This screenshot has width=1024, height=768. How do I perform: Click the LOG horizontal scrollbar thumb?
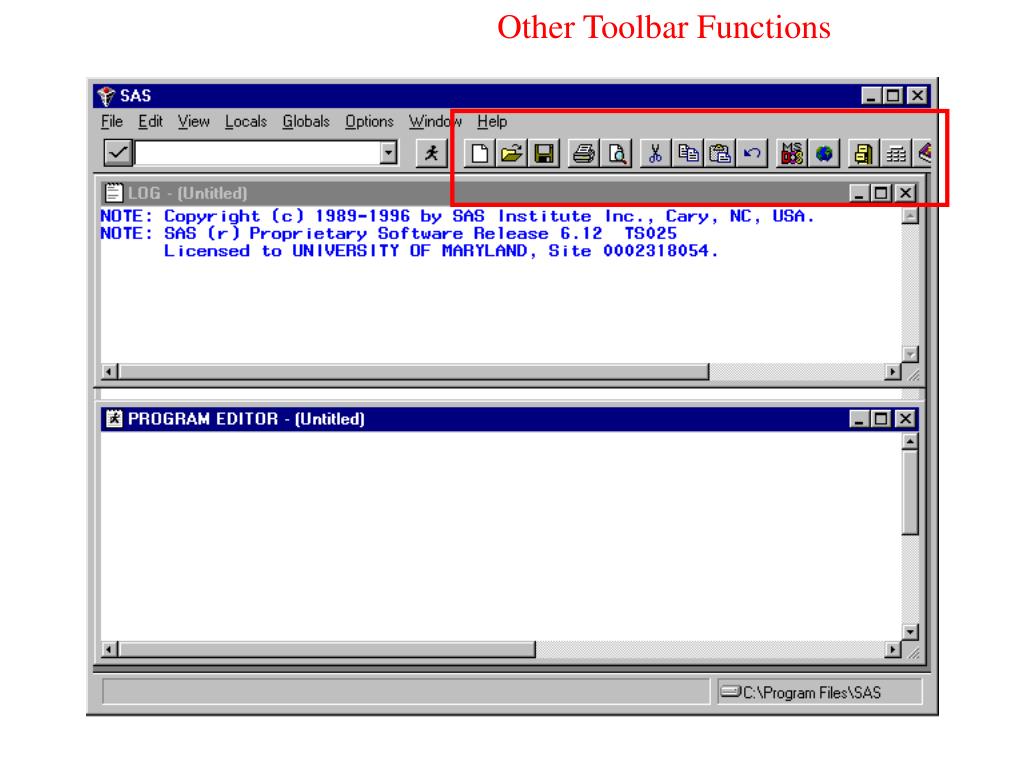(x=414, y=372)
